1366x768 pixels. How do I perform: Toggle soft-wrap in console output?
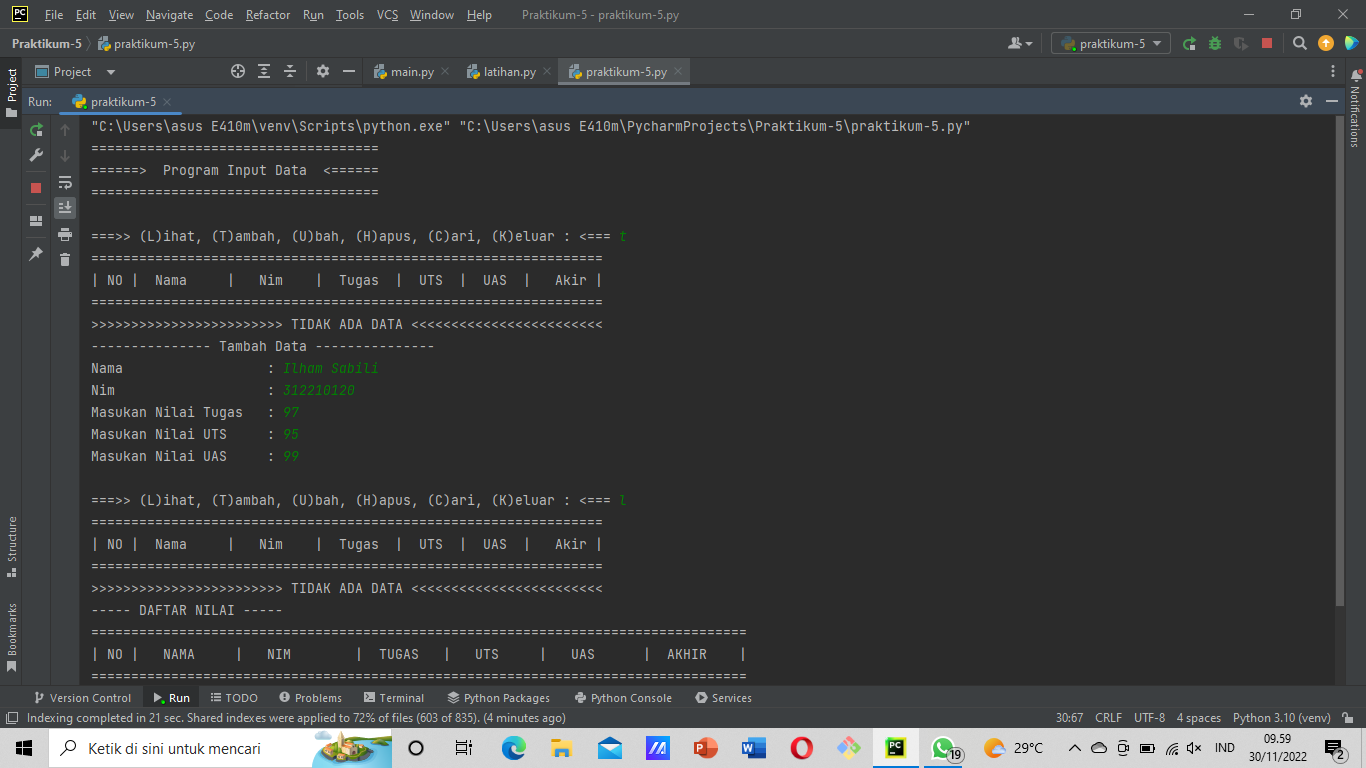pyautogui.click(x=65, y=182)
